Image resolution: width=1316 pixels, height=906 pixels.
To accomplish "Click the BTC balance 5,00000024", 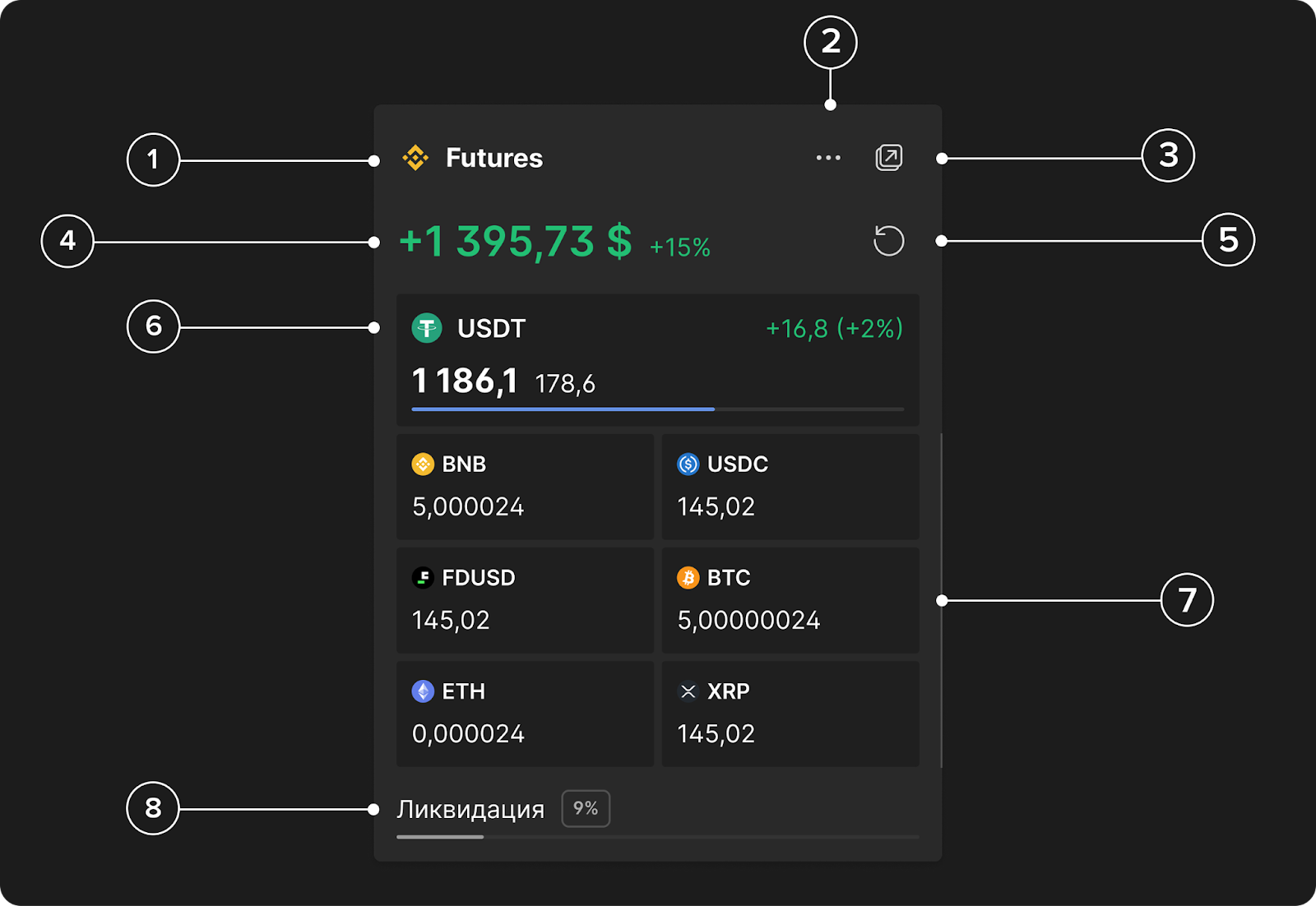I will point(748,620).
